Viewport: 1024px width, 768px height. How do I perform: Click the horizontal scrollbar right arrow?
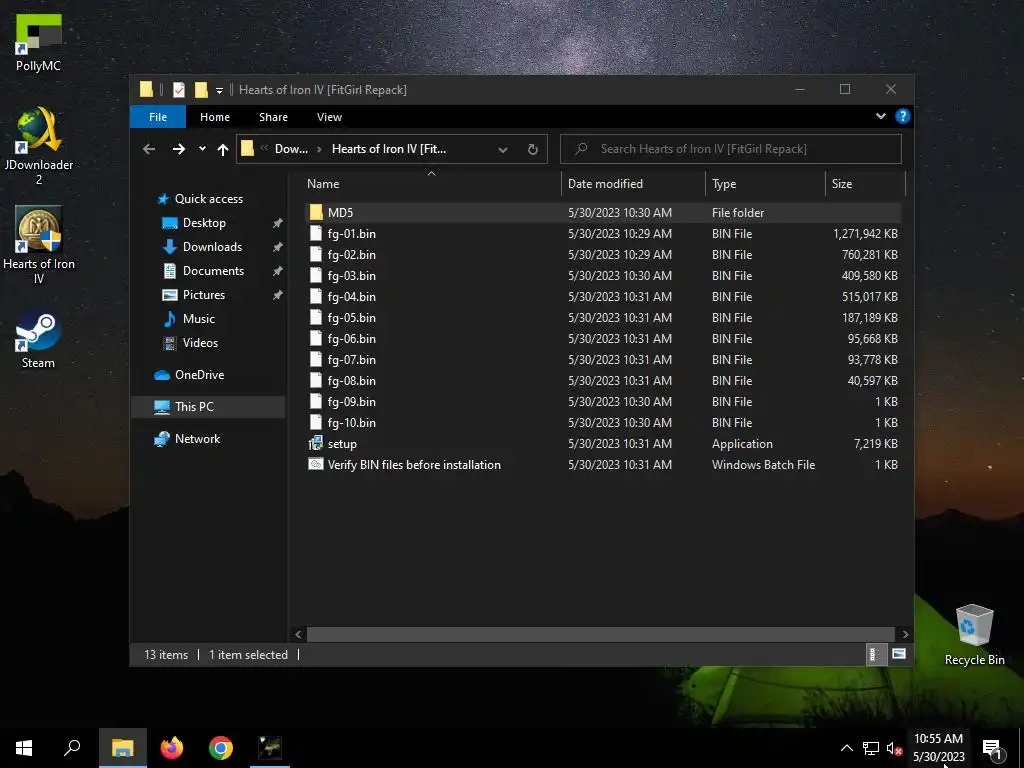(905, 634)
